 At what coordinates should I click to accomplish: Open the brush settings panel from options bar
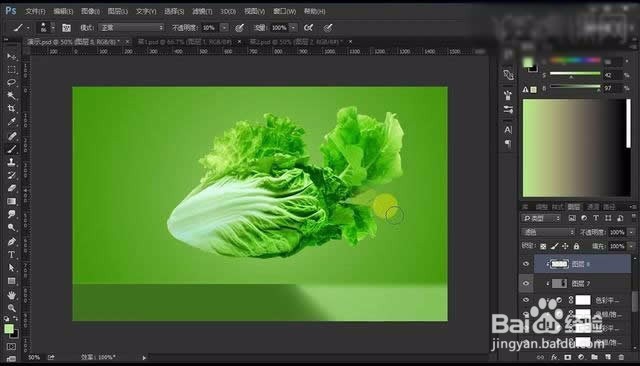click(66, 28)
